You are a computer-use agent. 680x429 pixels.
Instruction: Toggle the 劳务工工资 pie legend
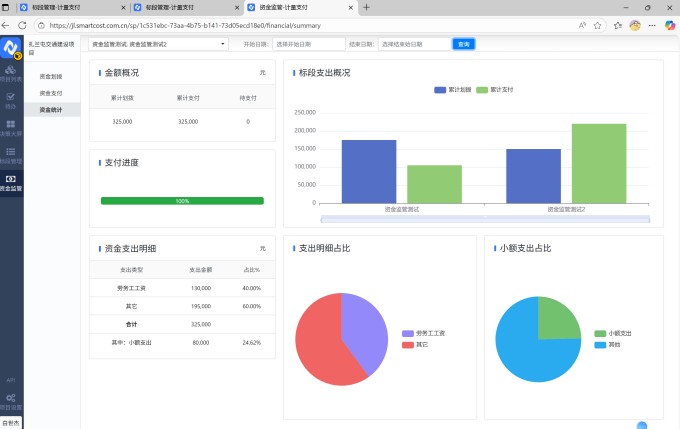(x=424, y=333)
